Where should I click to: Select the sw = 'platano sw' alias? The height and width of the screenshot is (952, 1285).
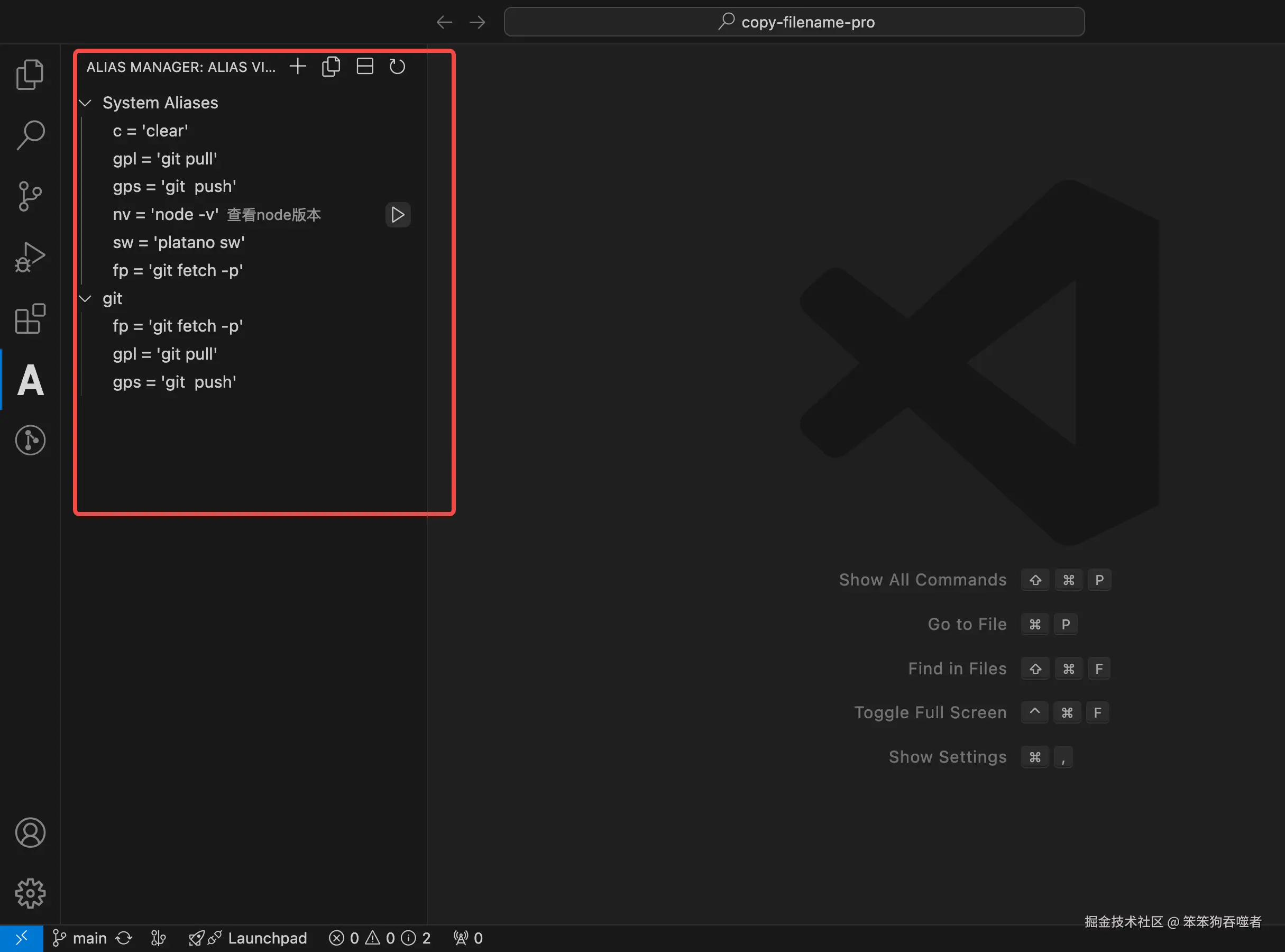179,243
